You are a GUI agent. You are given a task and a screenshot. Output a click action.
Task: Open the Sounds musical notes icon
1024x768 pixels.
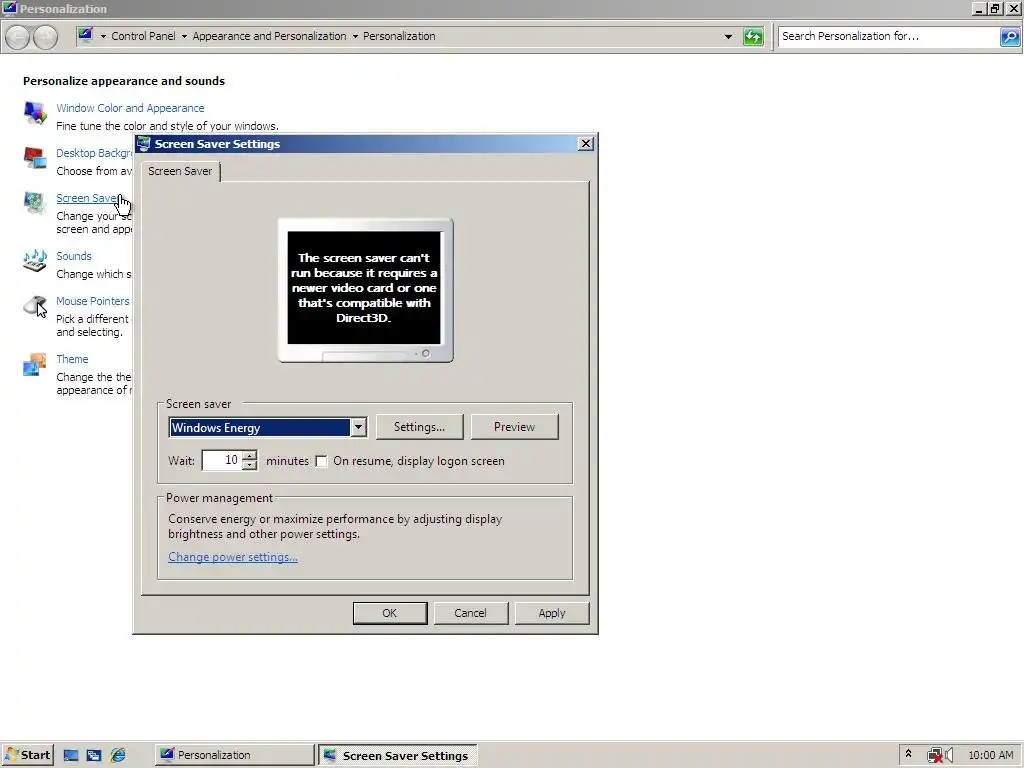tap(35, 261)
